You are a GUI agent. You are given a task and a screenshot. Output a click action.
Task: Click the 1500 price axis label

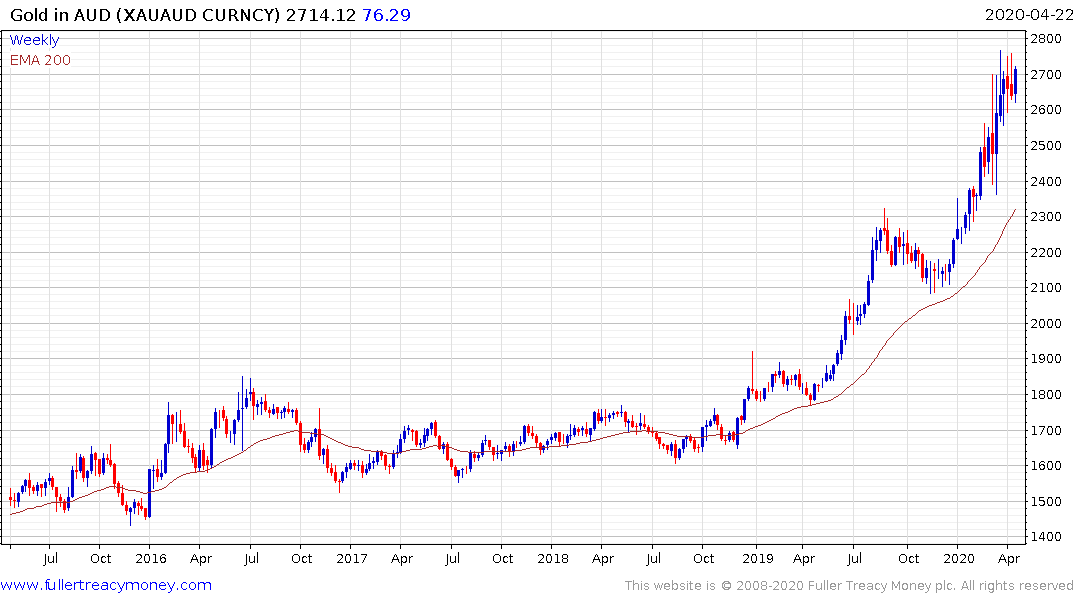[x=1046, y=501]
